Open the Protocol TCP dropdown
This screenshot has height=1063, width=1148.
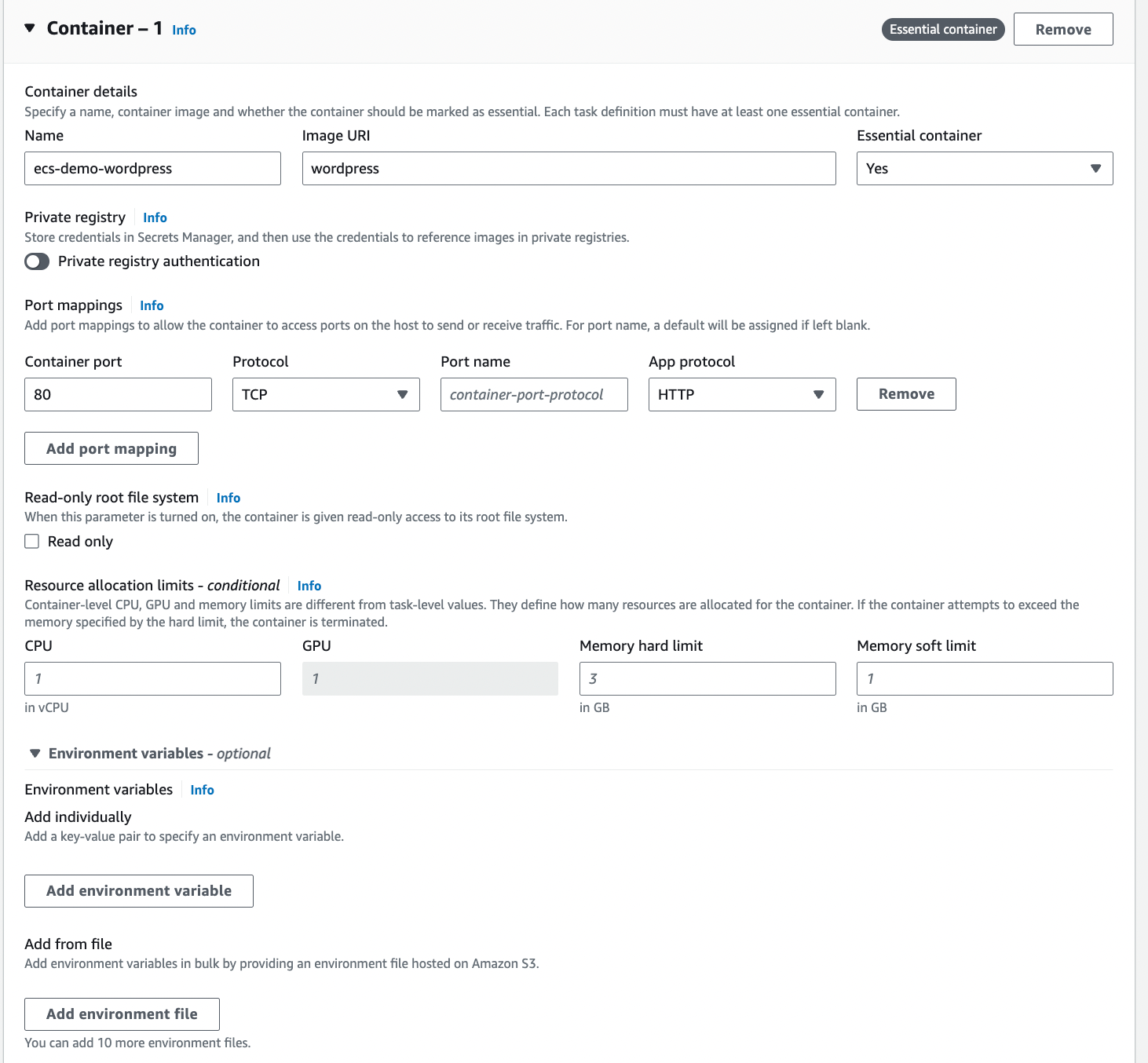[326, 394]
